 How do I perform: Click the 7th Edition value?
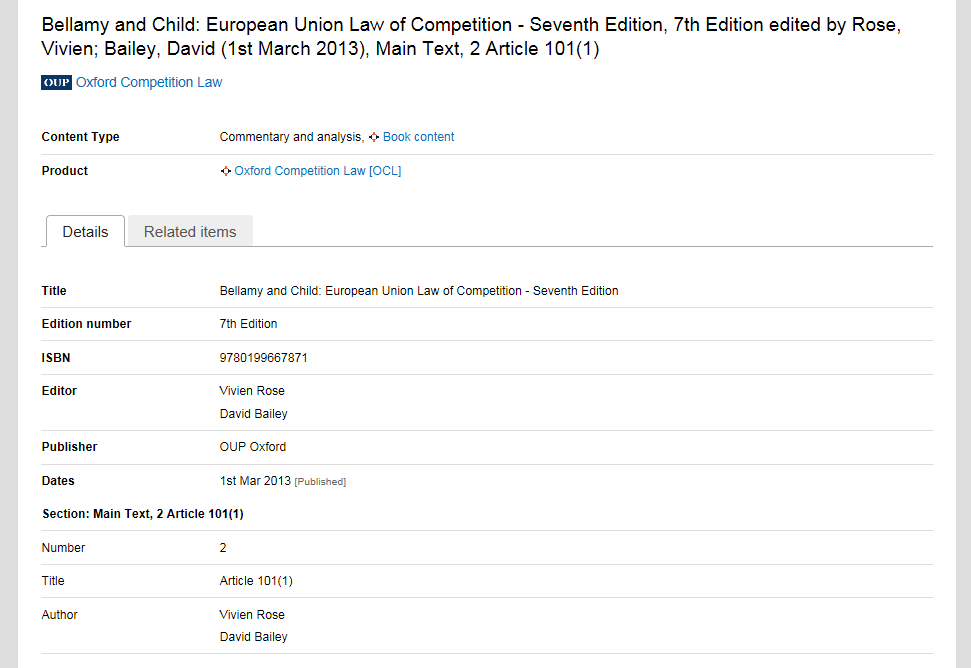coord(248,324)
